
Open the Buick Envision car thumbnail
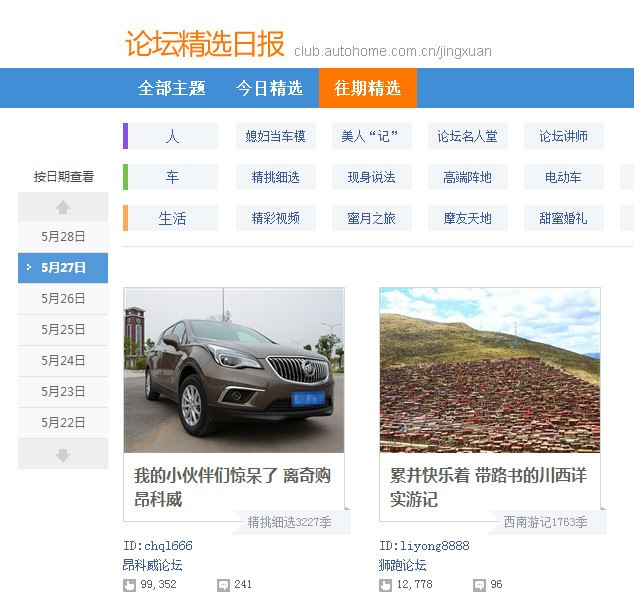[x=234, y=370]
